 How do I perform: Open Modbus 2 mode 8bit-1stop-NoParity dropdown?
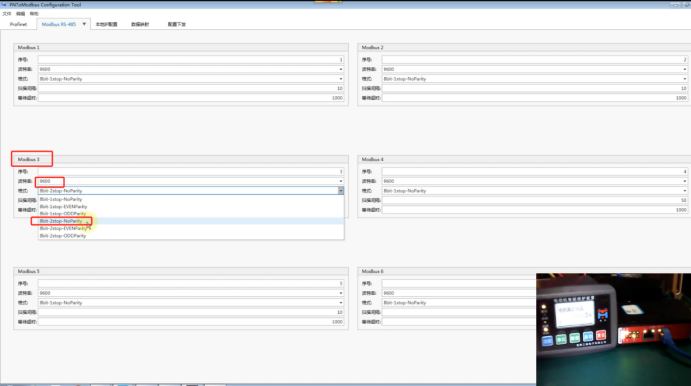[x=535, y=79]
